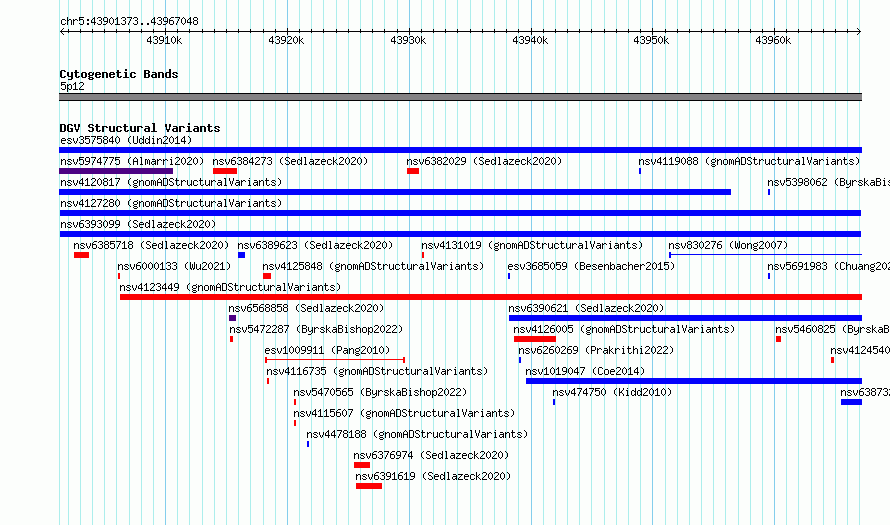
Task: Open nsv830276 (Wong2007) variant
Action: (x=728, y=245)
